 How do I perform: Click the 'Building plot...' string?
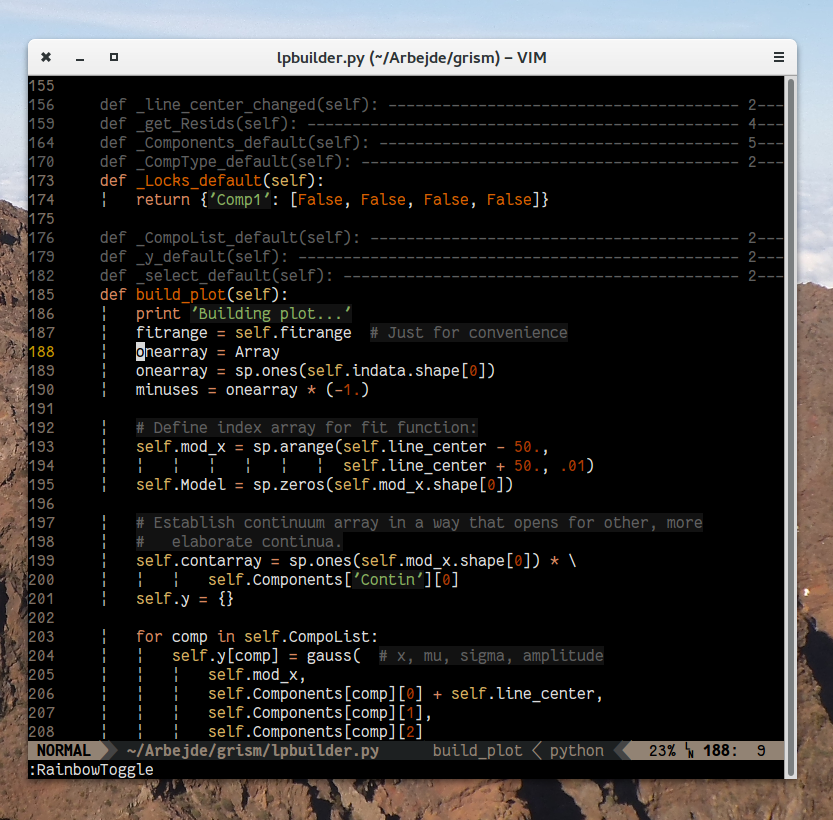coord(270,313)
